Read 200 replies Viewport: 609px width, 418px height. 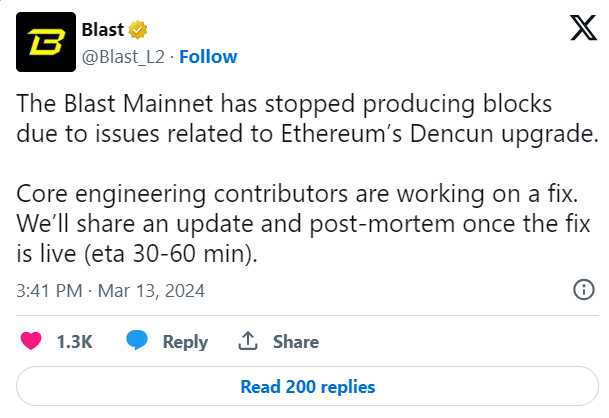(307, 387)
